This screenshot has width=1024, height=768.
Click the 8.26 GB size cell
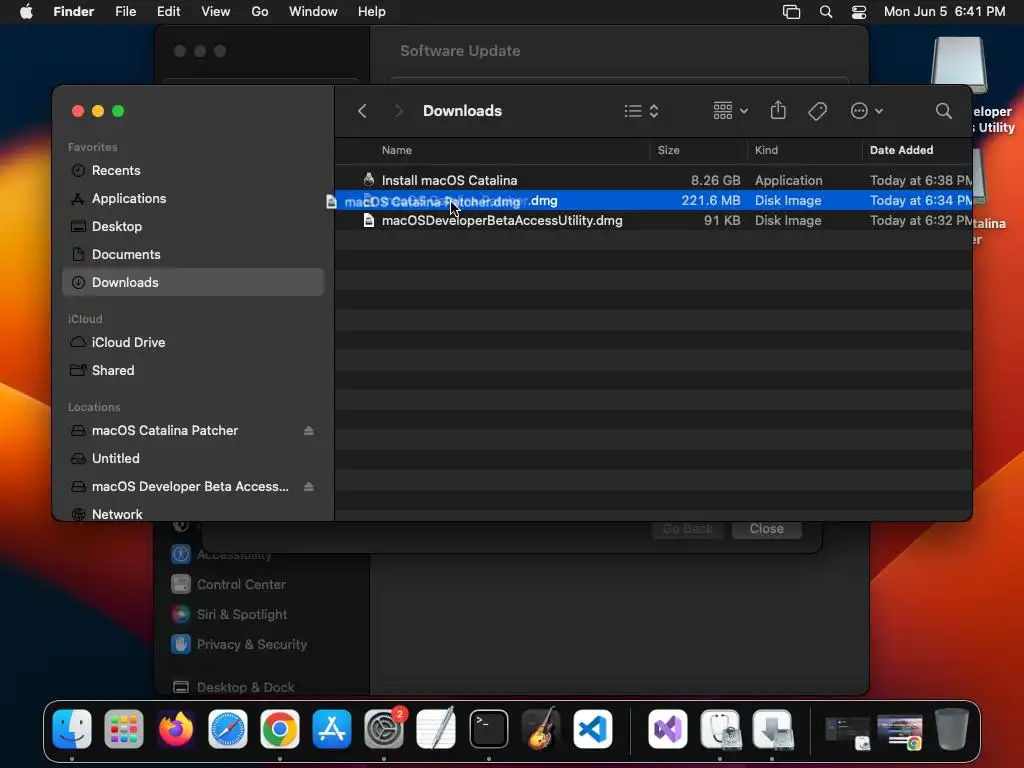point(715,180)
